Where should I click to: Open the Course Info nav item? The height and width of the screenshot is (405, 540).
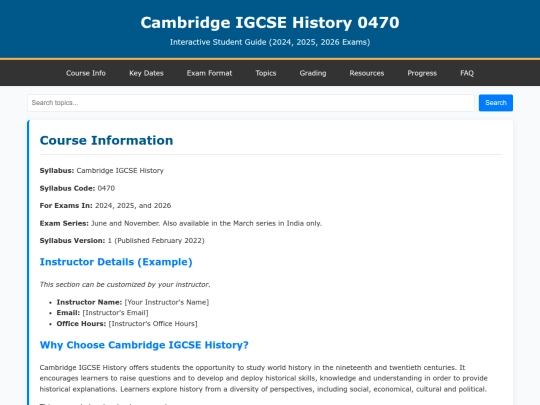(x=86, y=73)
